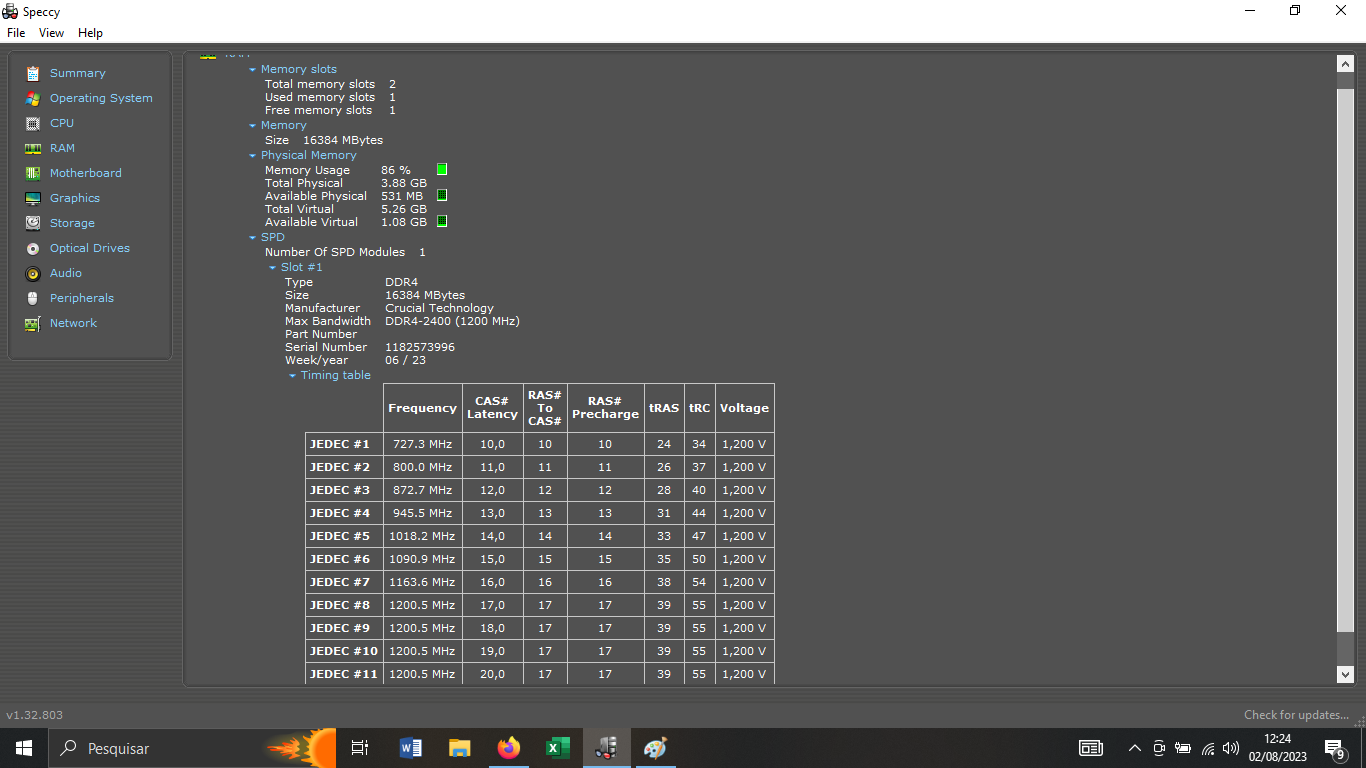Click the Voltage column header
The image size is (1366, 768).
coord(745,408)
